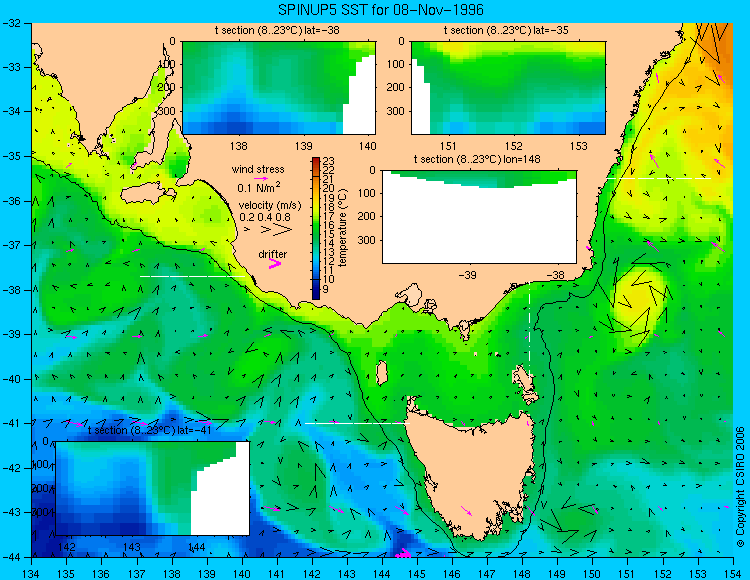Click Kangaroo Island on the map

point(146,195)
